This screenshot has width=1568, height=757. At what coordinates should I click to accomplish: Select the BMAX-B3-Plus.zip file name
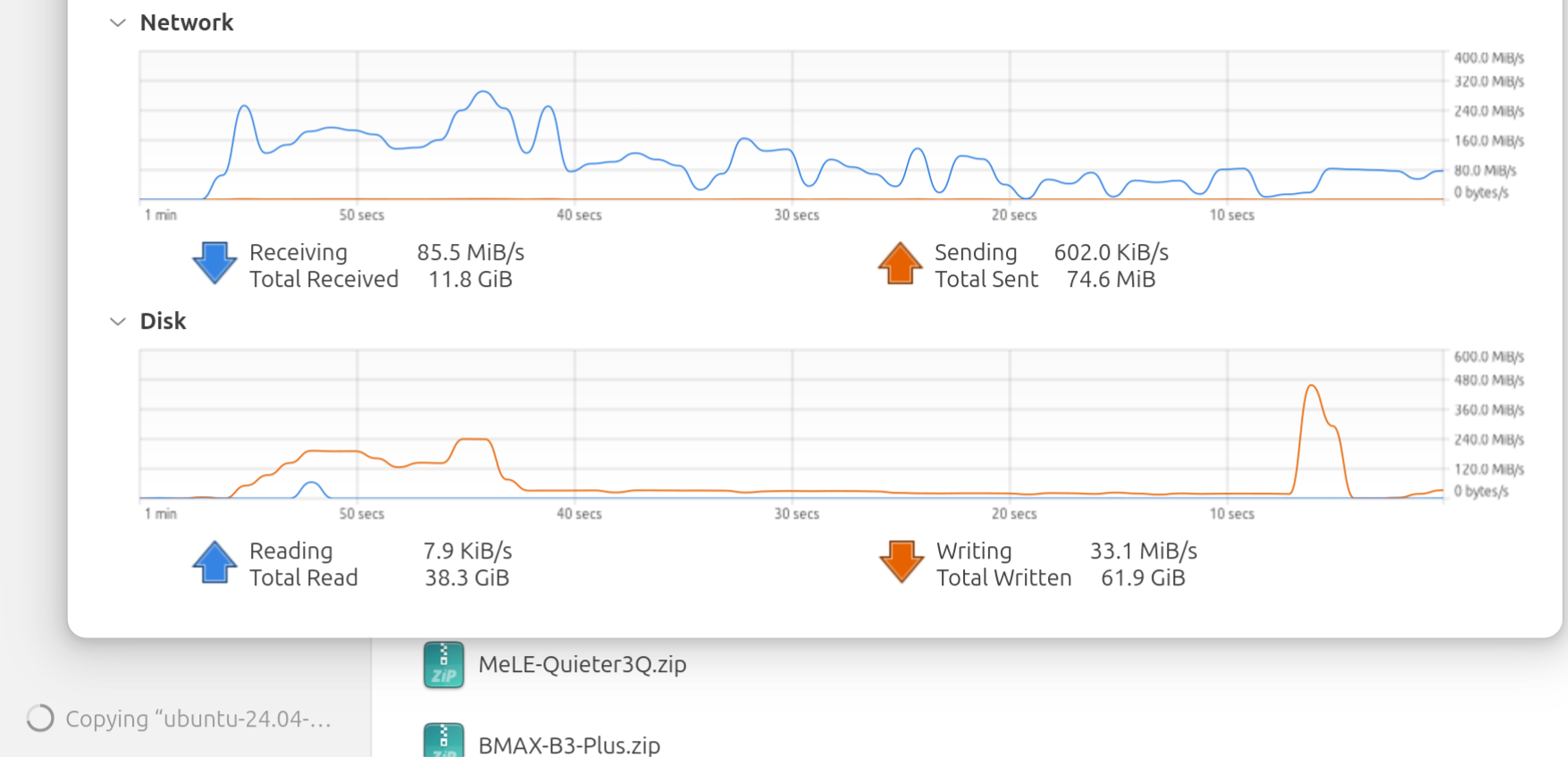click(x=569, y=744)
